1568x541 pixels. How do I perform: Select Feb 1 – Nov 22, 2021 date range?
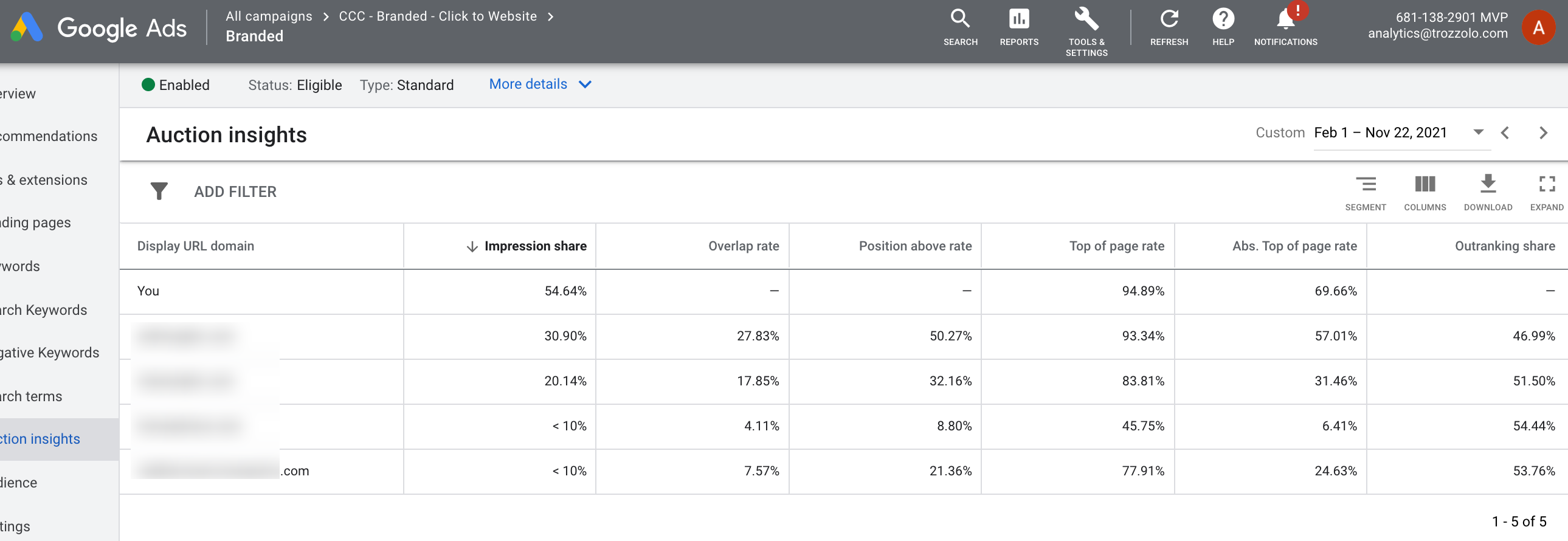point(1380,133)
